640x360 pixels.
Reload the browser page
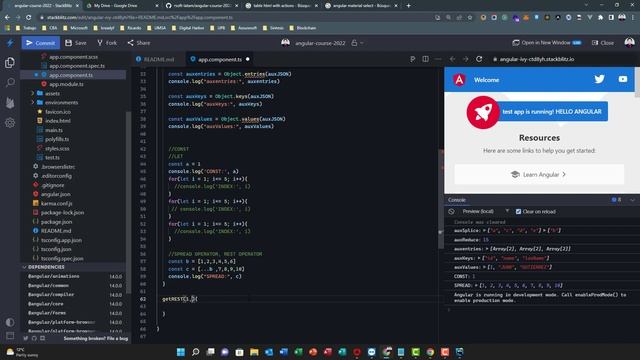[28, 18]
